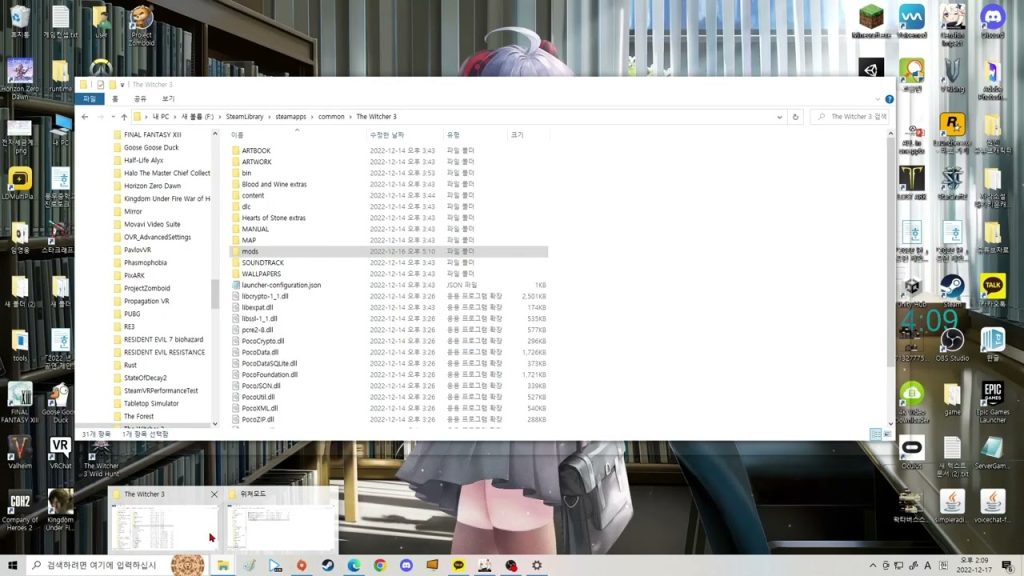Open the Explorer Help question mark icon

[889, 99]
